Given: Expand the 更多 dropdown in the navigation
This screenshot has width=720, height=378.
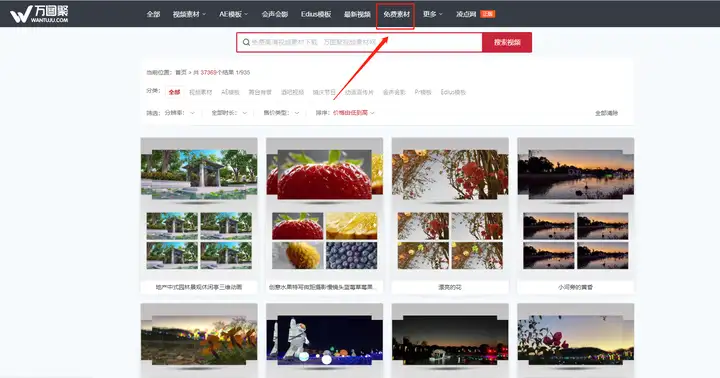Looking at the screenshot, I should pos(433,14).
